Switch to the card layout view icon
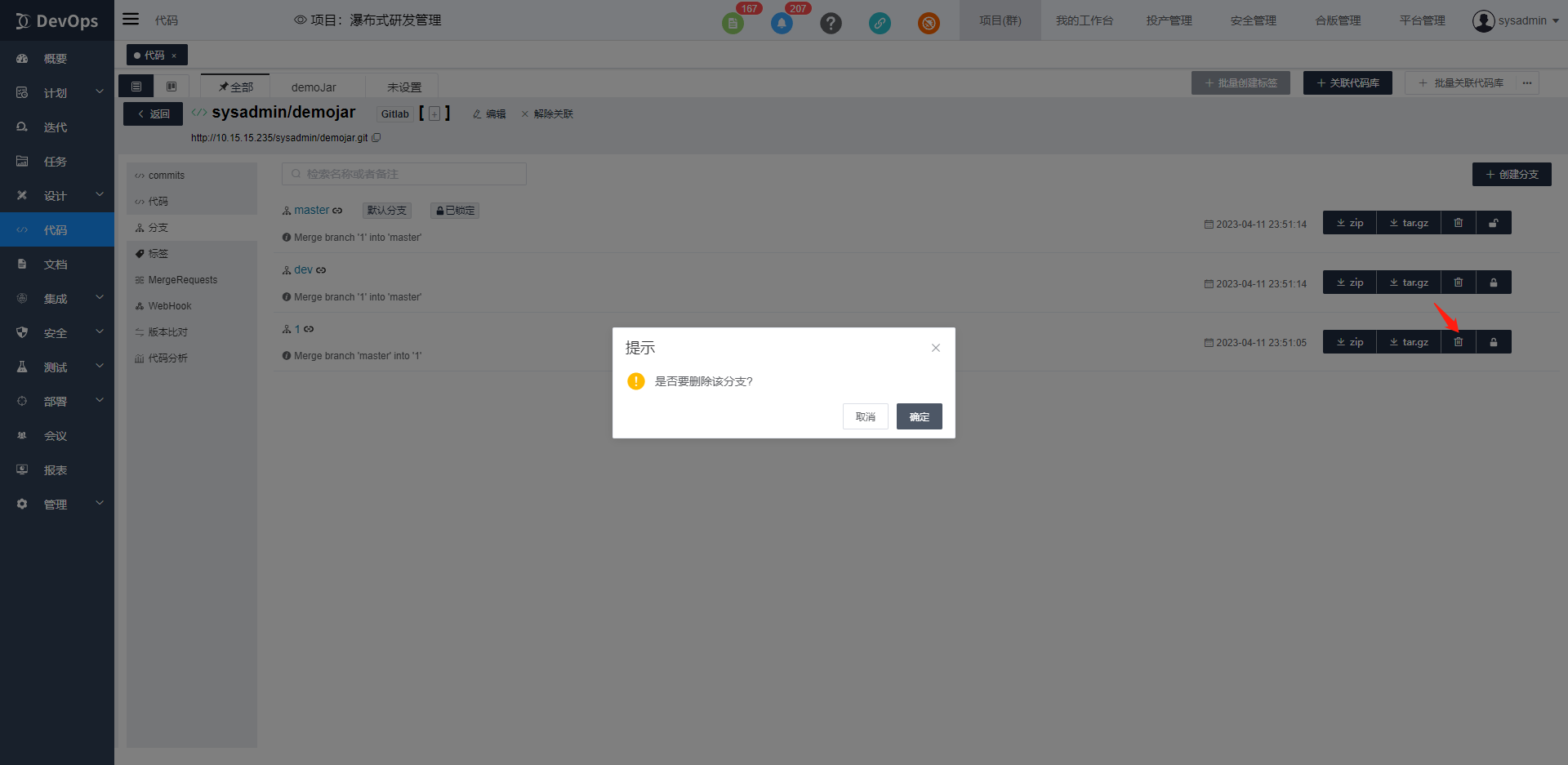1568x765 pixels. [x=171, y=87]
